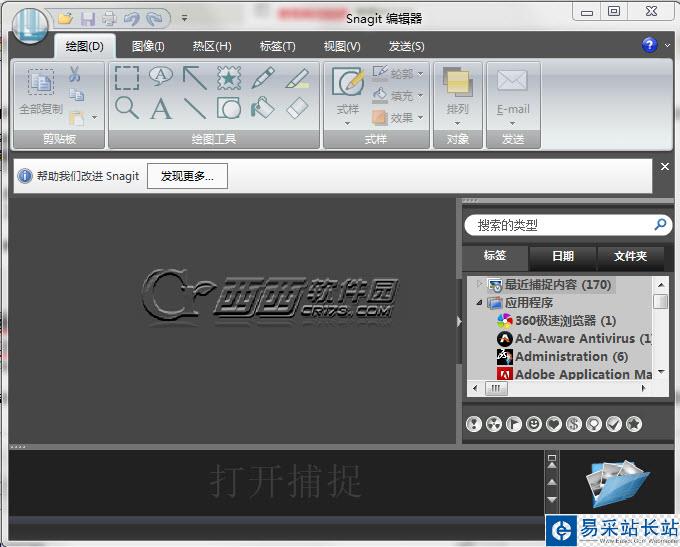This screenshot has width=680, height=547.
Task: Open the quick access toolbar customize dropdown
Action: pyautogui.click(x=184, y=18)
